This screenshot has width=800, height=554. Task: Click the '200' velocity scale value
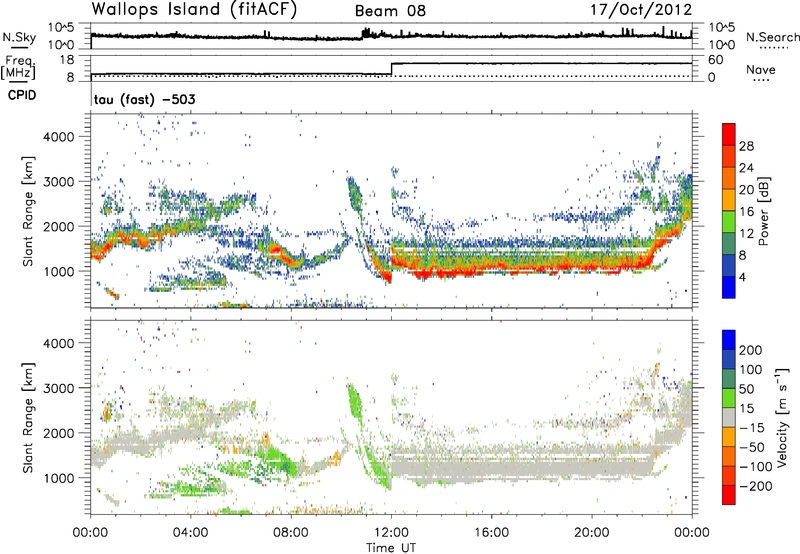[x=751, y=350]
